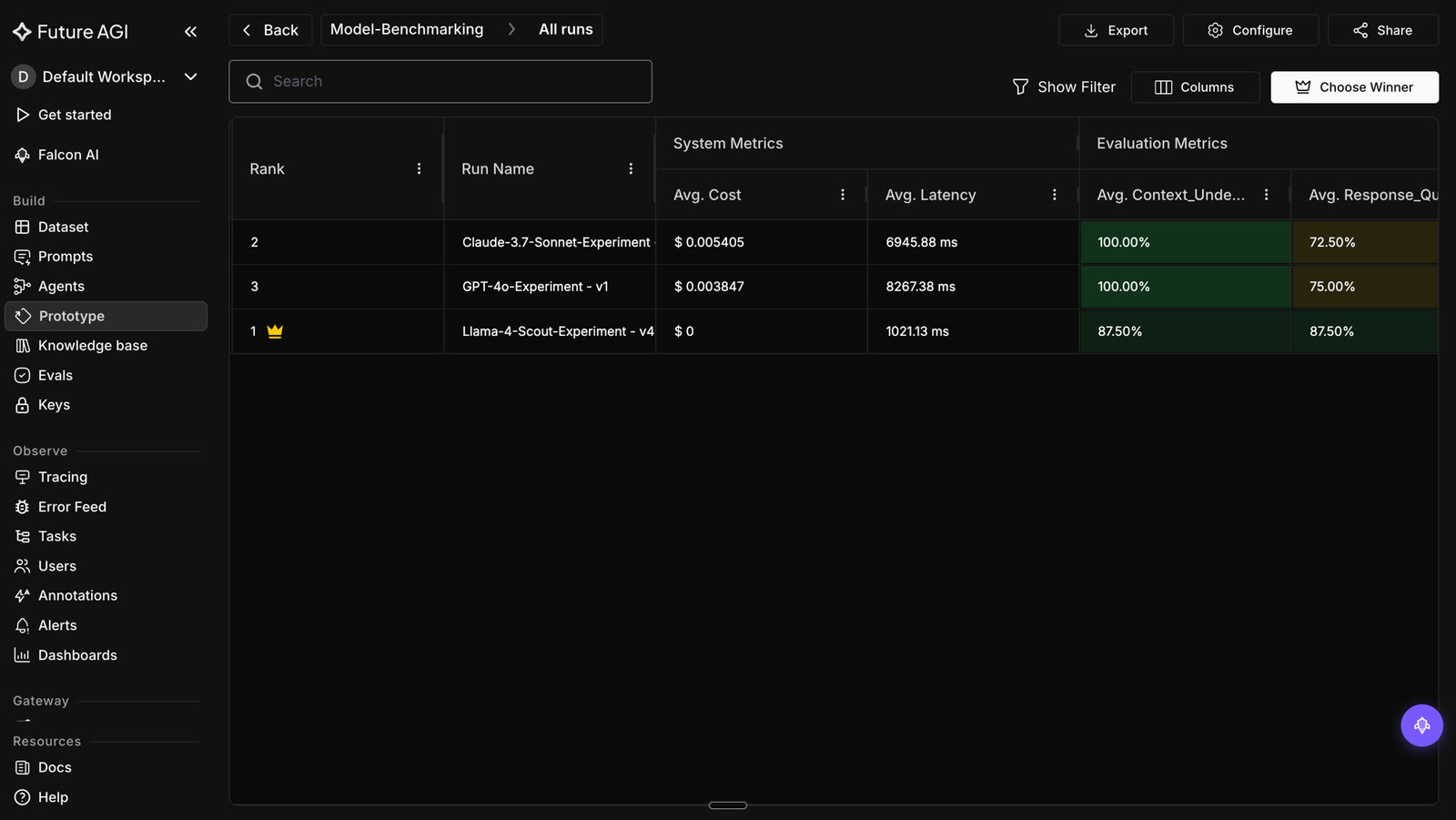Export the benchmarking runs
This screenshot has height=820, width=1456.
pyautogui.click(x=1116, y=30)
